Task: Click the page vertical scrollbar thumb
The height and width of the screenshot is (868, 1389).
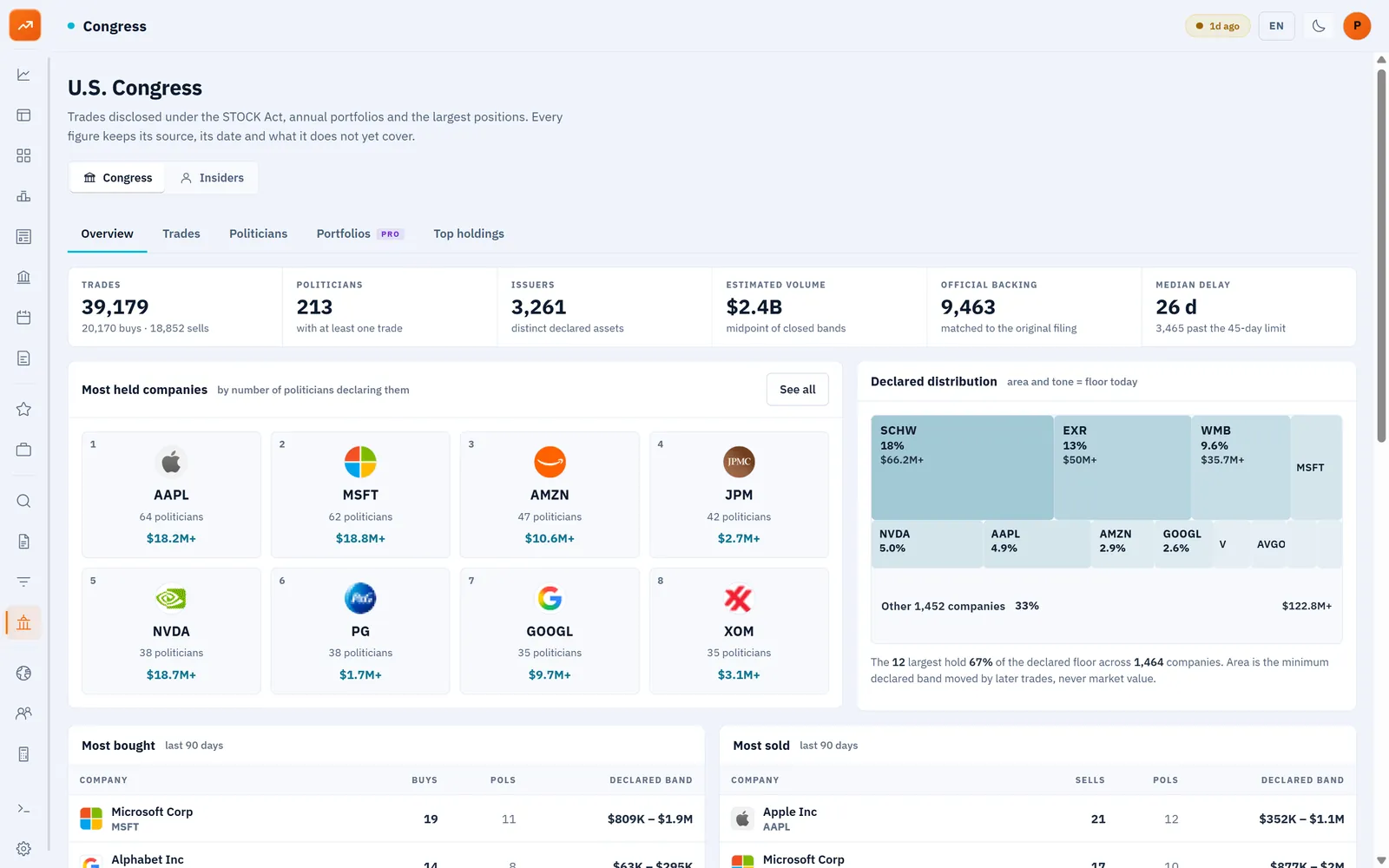Action: tap(1381, 256)
